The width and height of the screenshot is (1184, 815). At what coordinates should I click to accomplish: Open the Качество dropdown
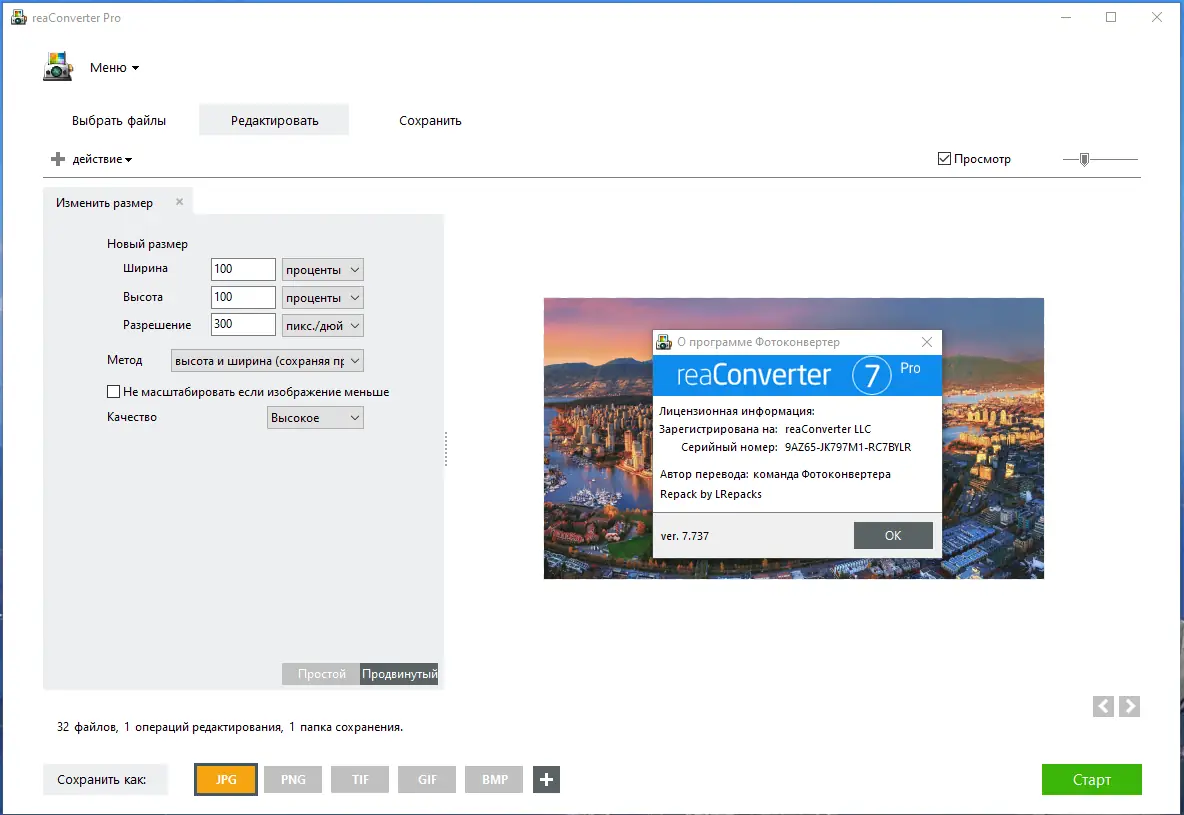[315, 418]
